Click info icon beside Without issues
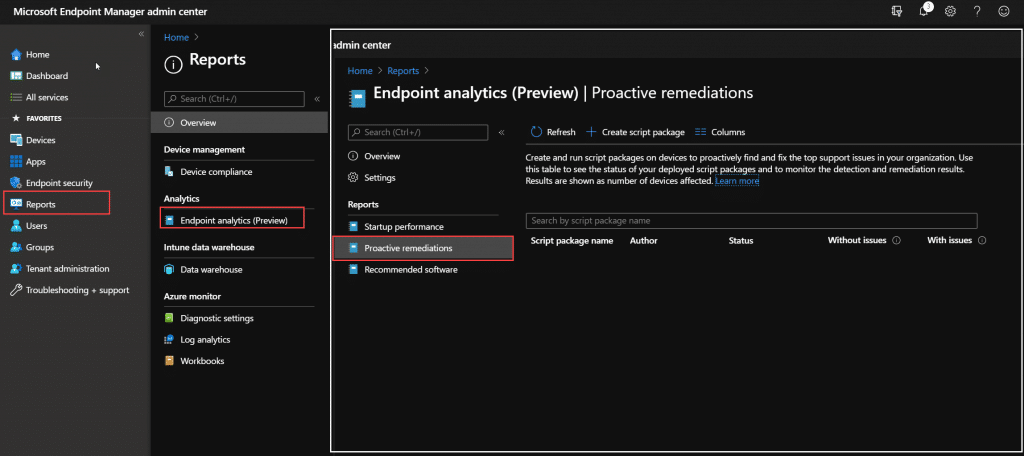 coord(897,240)
